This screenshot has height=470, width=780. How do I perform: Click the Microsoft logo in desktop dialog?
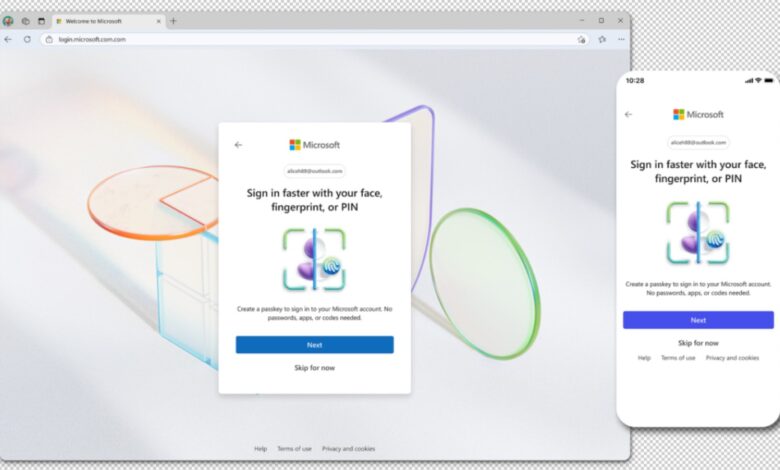314,145
